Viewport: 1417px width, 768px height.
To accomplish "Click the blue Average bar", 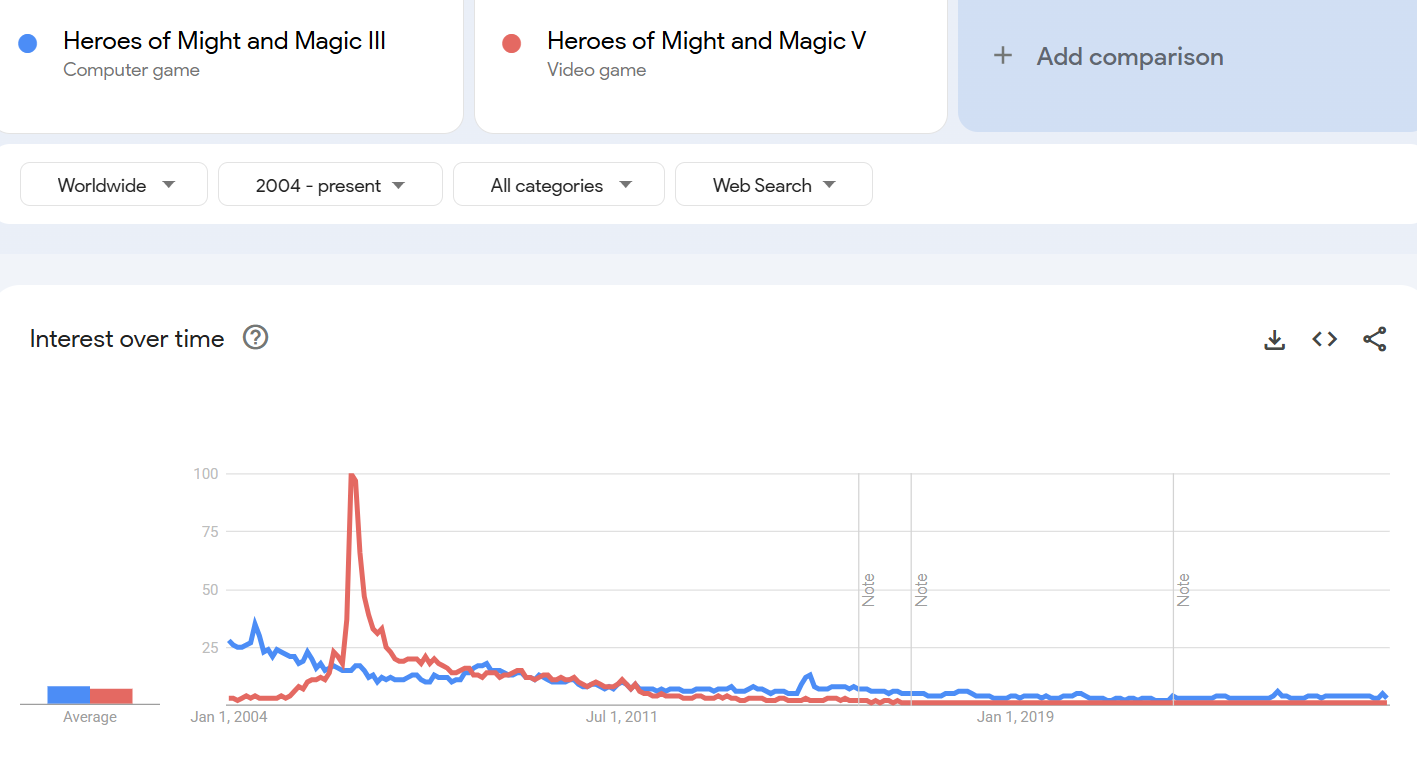I will pyautogui.click(x=68, y=695).
